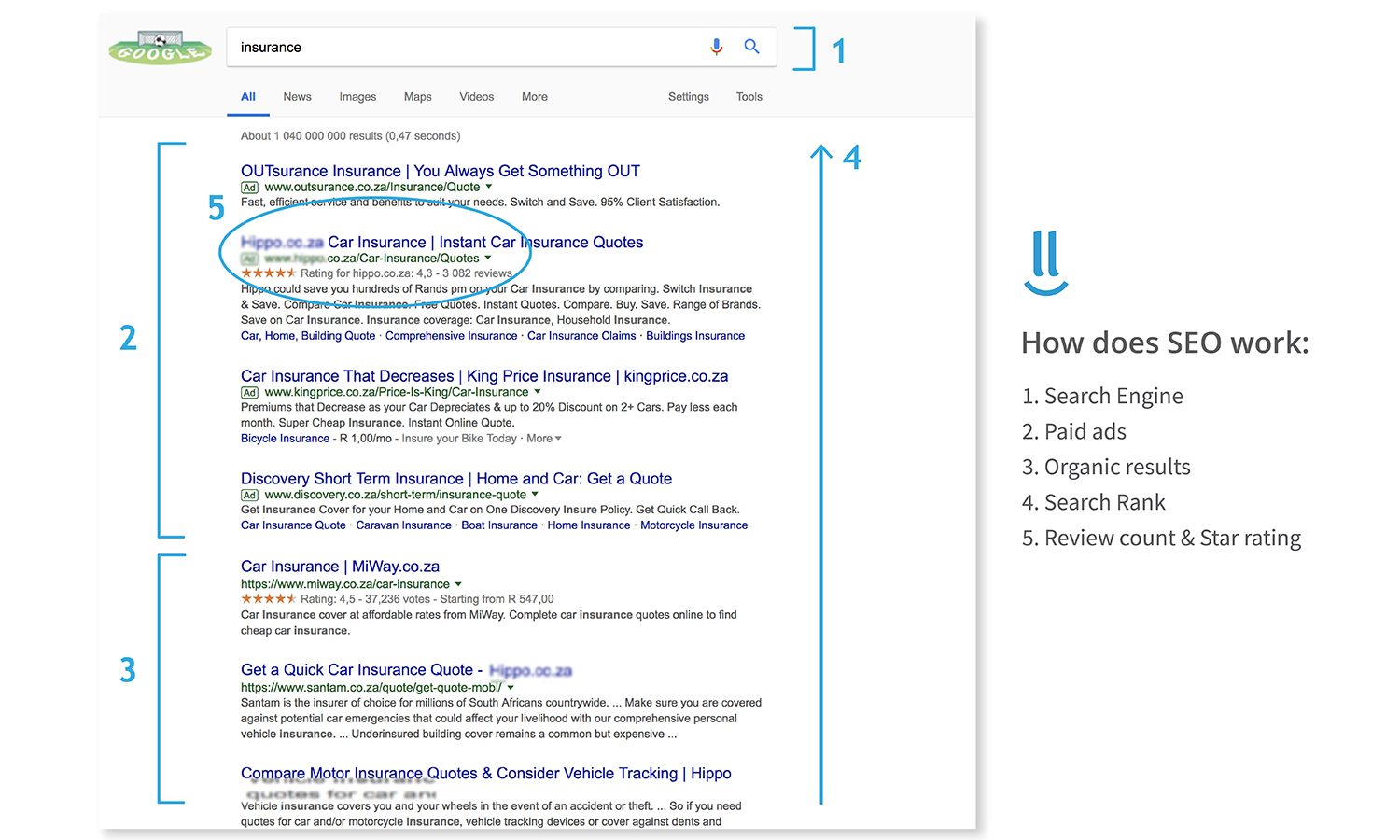Click the Comprehensive Insurance sitelink
Viewport: 1400px width, 840px height.
tap(451, 336)
